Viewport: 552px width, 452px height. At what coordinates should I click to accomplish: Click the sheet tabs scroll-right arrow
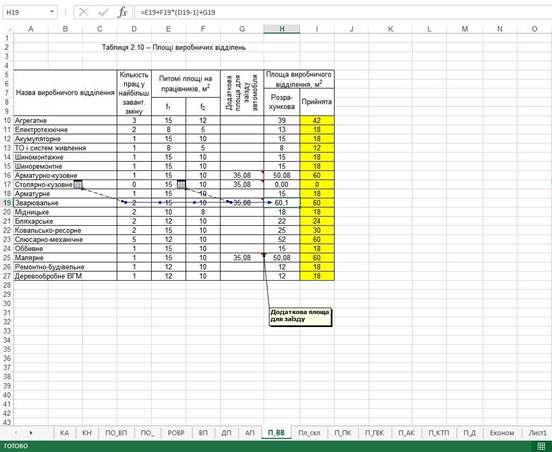(x=31, y=433)
